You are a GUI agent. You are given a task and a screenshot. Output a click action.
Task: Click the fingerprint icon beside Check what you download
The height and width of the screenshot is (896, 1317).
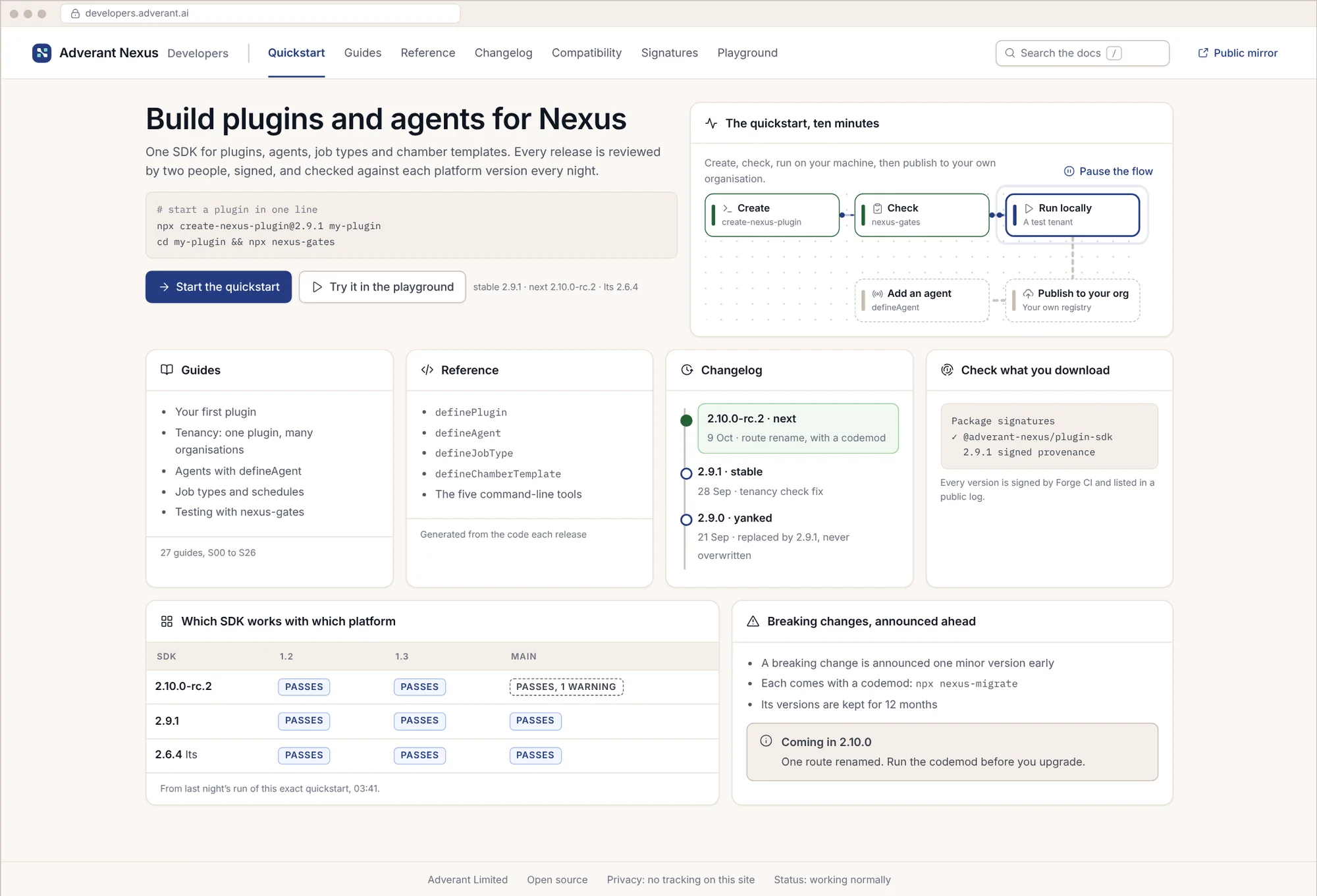point(947,370)
